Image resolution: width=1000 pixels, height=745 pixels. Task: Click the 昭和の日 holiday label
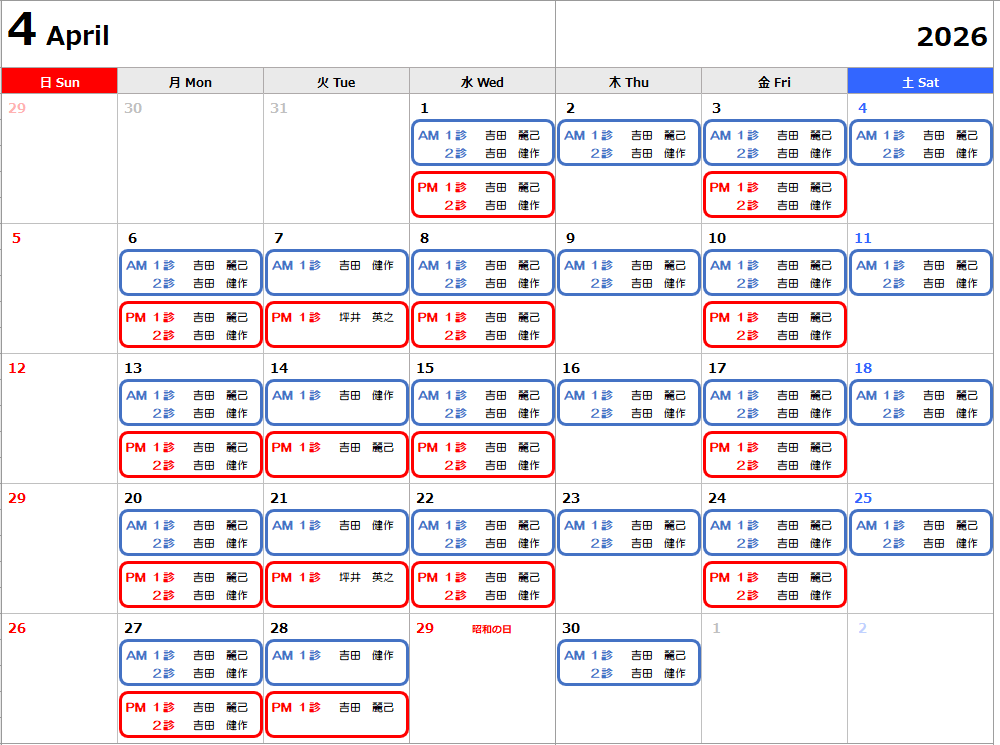[491, 629]
